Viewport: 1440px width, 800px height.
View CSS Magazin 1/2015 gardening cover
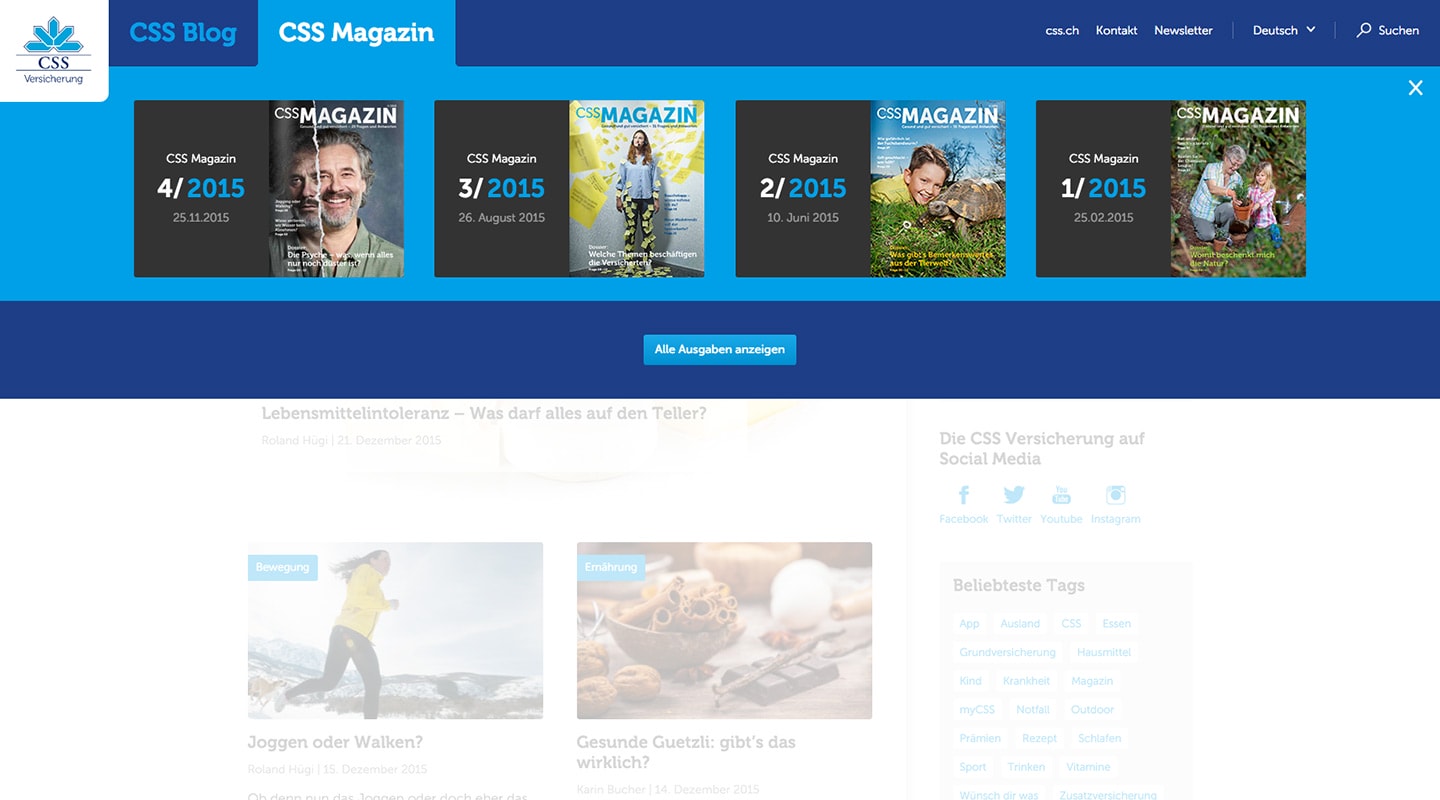click(x=1238, y=188)
